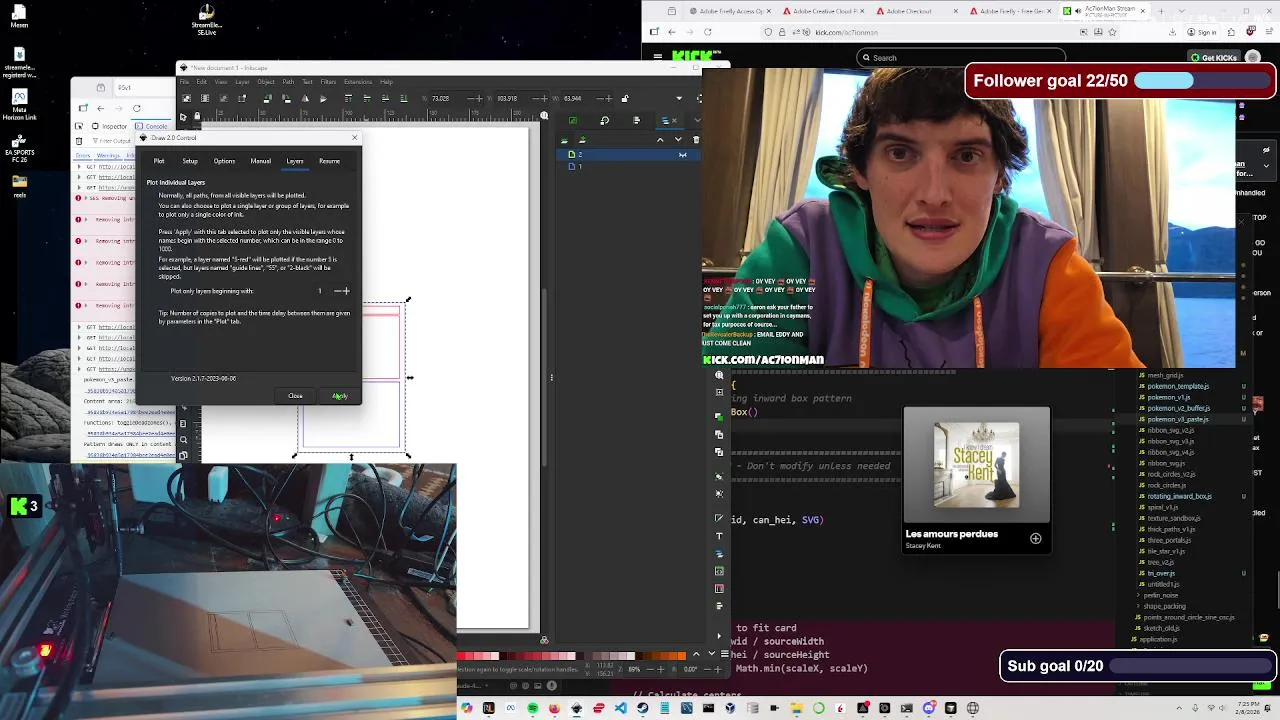
Task: Add Les amours perdues with plus icon
Action: tap(1036, 539)
